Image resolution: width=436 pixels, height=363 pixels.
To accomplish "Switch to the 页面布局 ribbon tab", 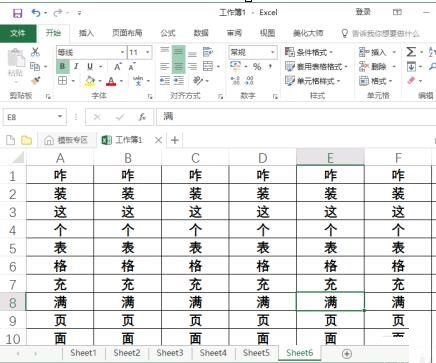I will [x=127, y=33].
